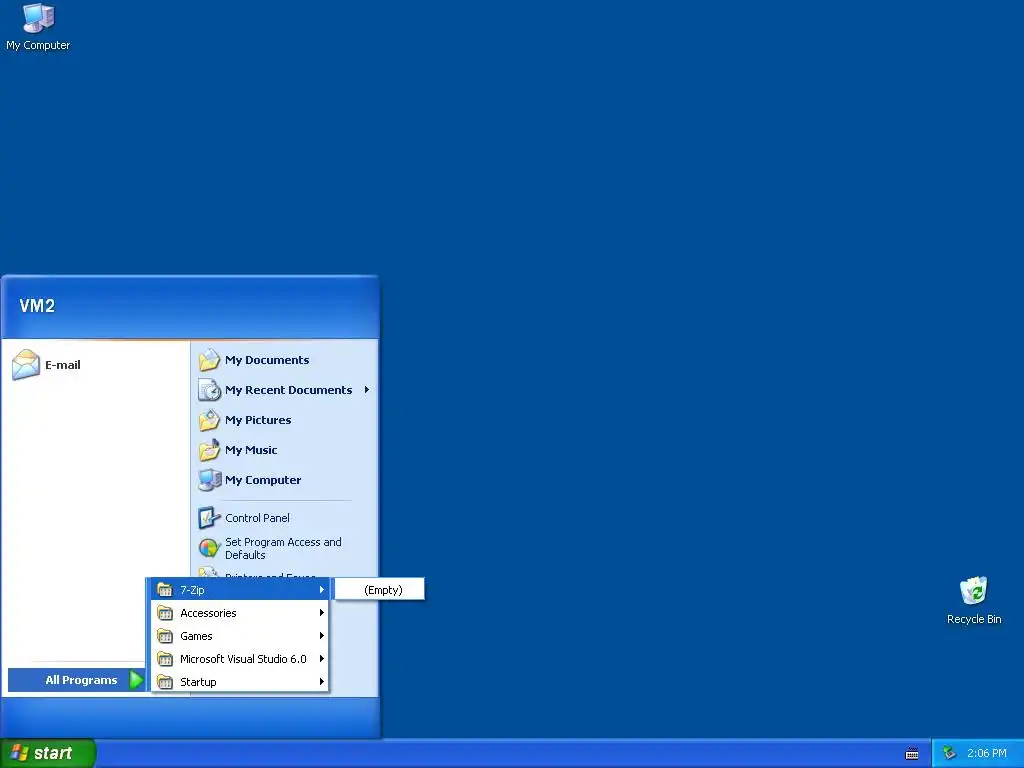Click the keyboard icon in the taskbar
Image resolution: width=1024 pixels, height=768 pixels.
click(912, 754)
